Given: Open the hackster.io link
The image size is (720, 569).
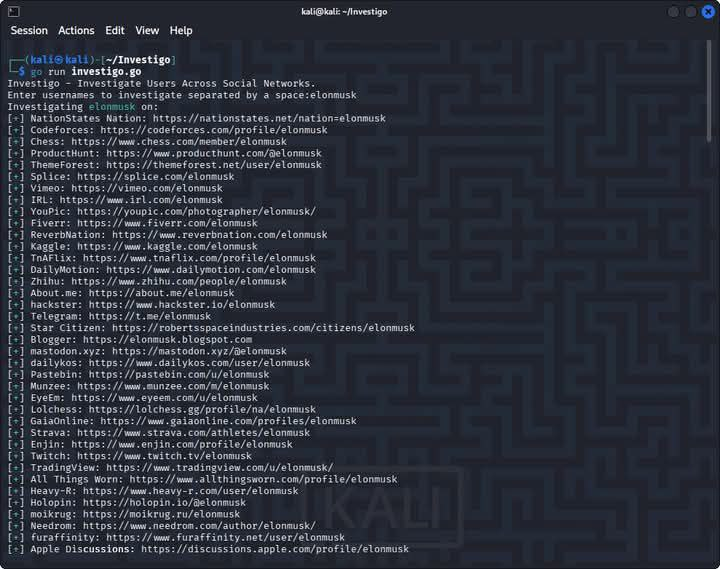Looking at the screenshot, I should pos(182,305).
